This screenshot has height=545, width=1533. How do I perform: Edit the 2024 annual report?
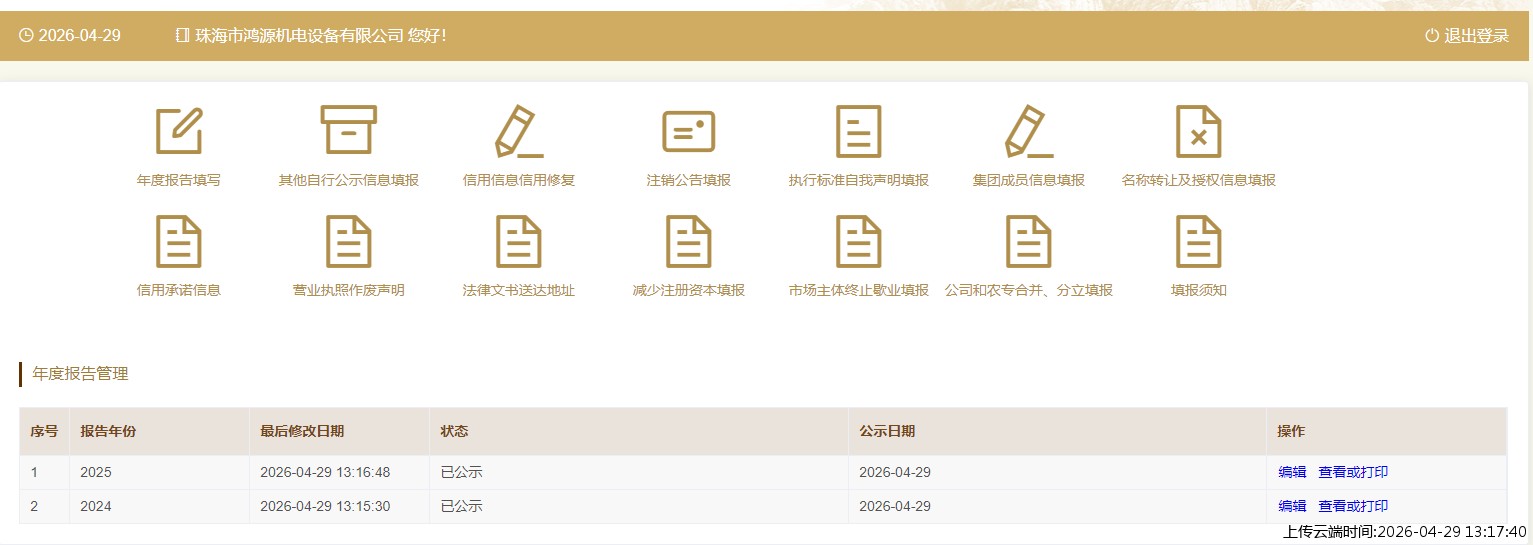tap(1292, 506)
